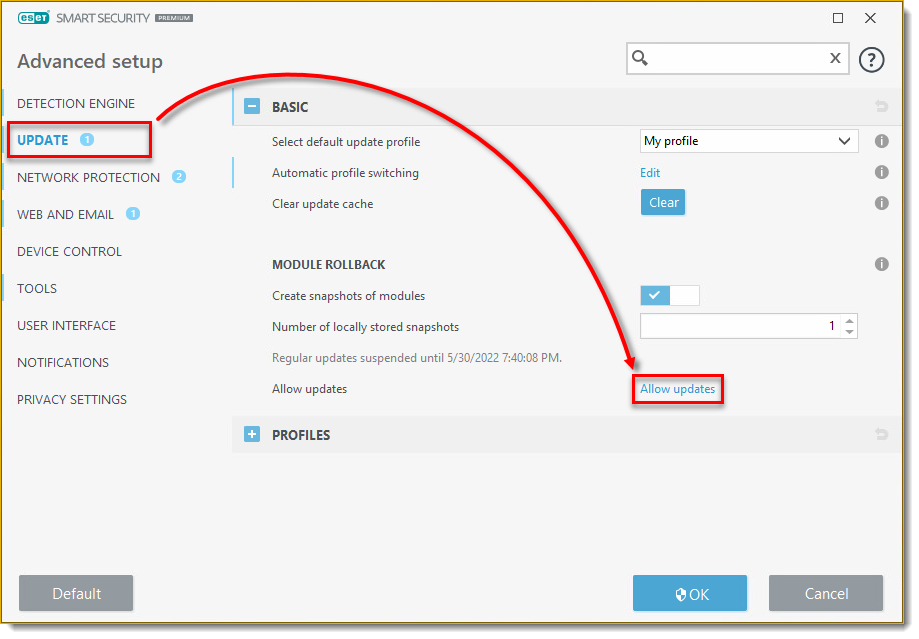
Task: Toggle Create snapshots of modules switch
Action: coord(669,296)
